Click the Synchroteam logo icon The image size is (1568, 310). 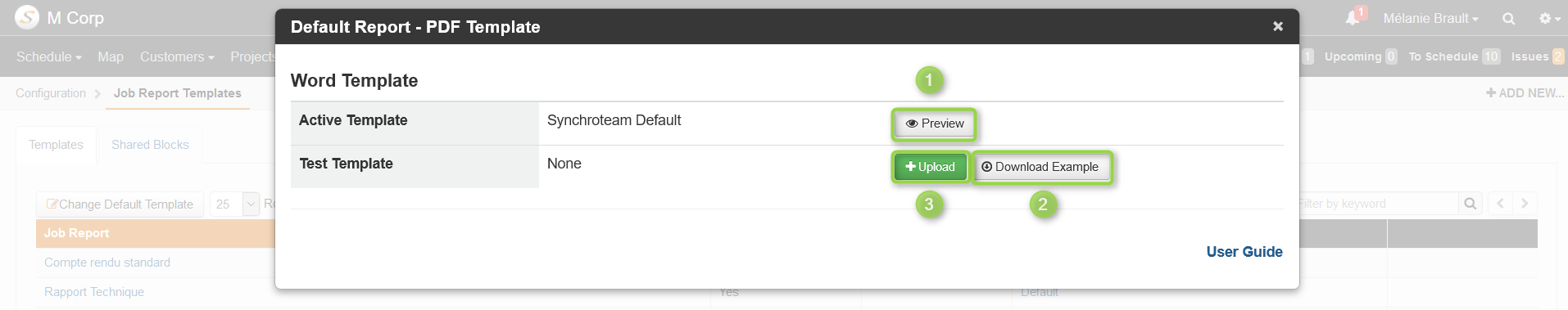pyautogui.click(x=27, y=17)
